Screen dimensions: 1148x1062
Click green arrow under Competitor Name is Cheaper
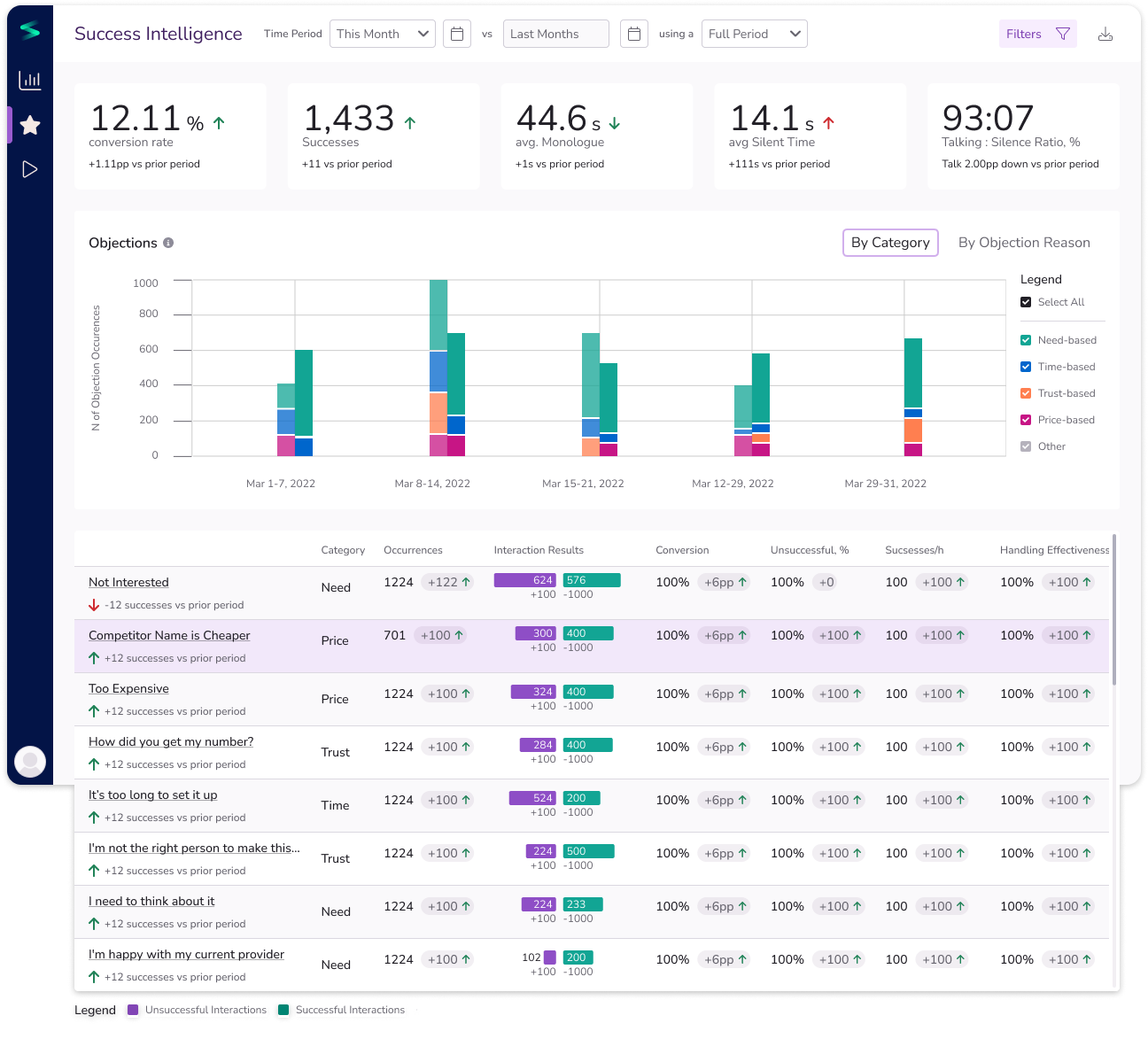[x=94, y=658]
